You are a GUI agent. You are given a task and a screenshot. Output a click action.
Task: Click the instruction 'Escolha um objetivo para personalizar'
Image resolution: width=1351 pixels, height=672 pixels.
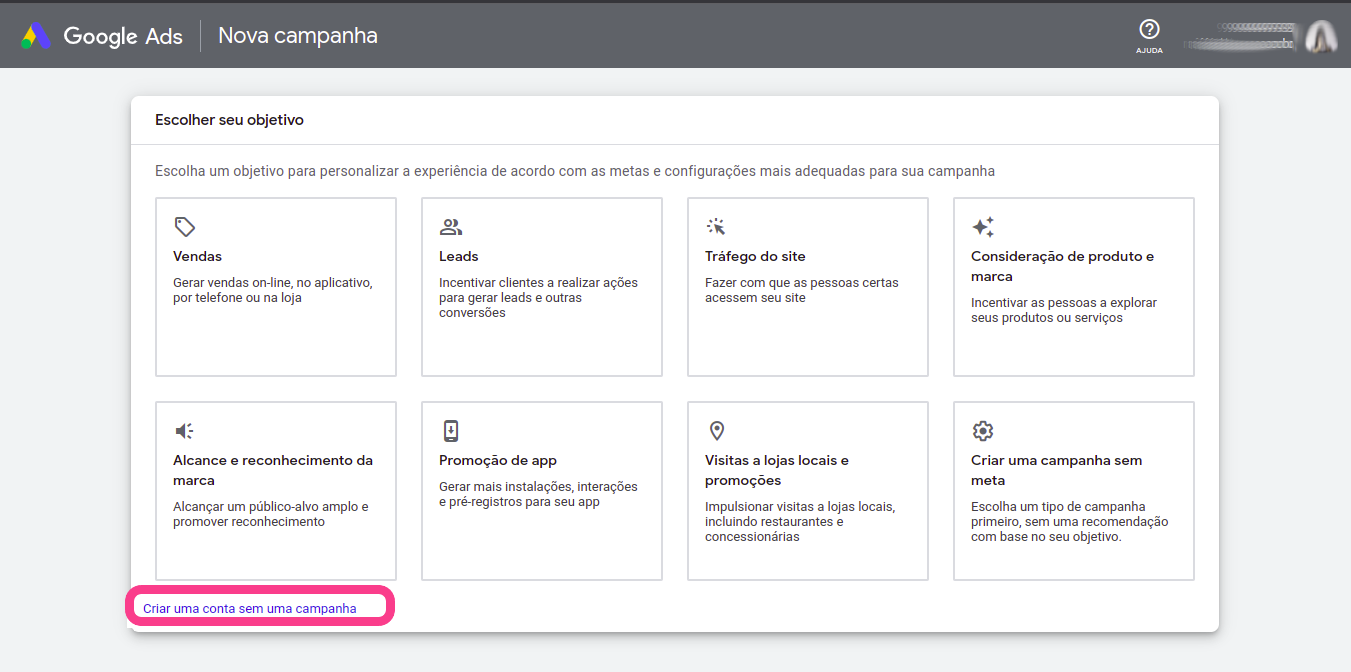click(575, 171)
